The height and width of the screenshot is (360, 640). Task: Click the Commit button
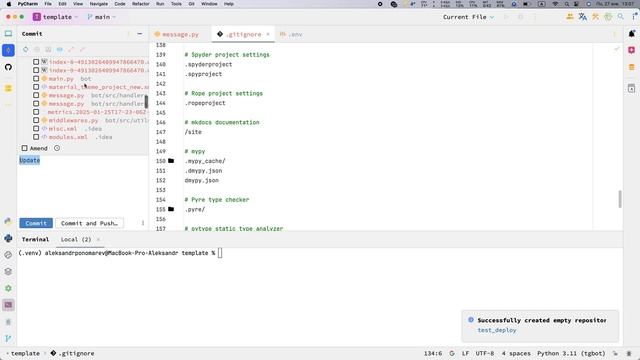[x=36, y=223]
